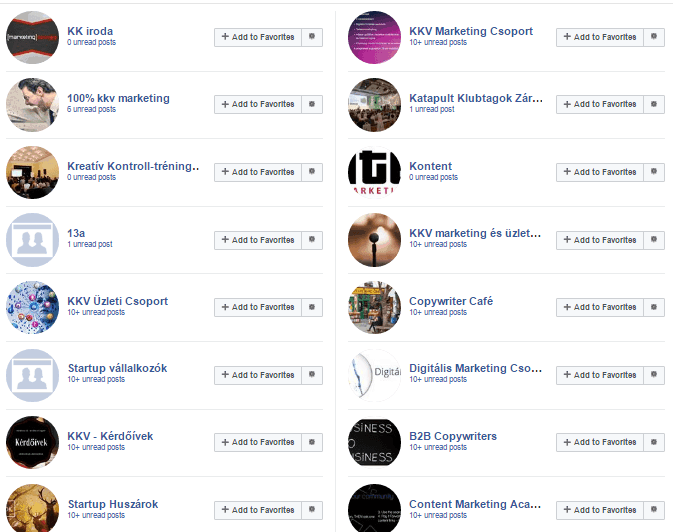Add Digitális Marketing Csoport to Favorites
The image size is (673, 532).
click(600, 375)
